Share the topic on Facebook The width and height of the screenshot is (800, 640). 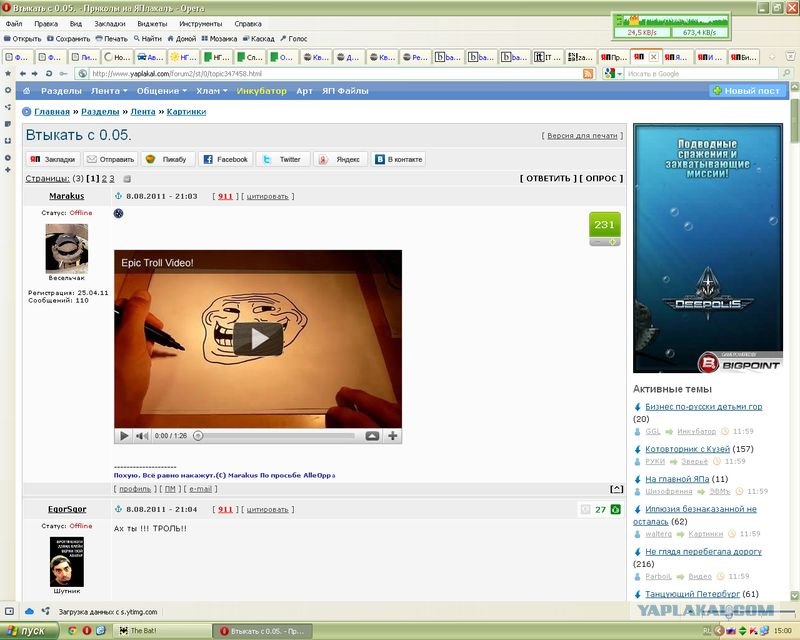tap(225, 159)
